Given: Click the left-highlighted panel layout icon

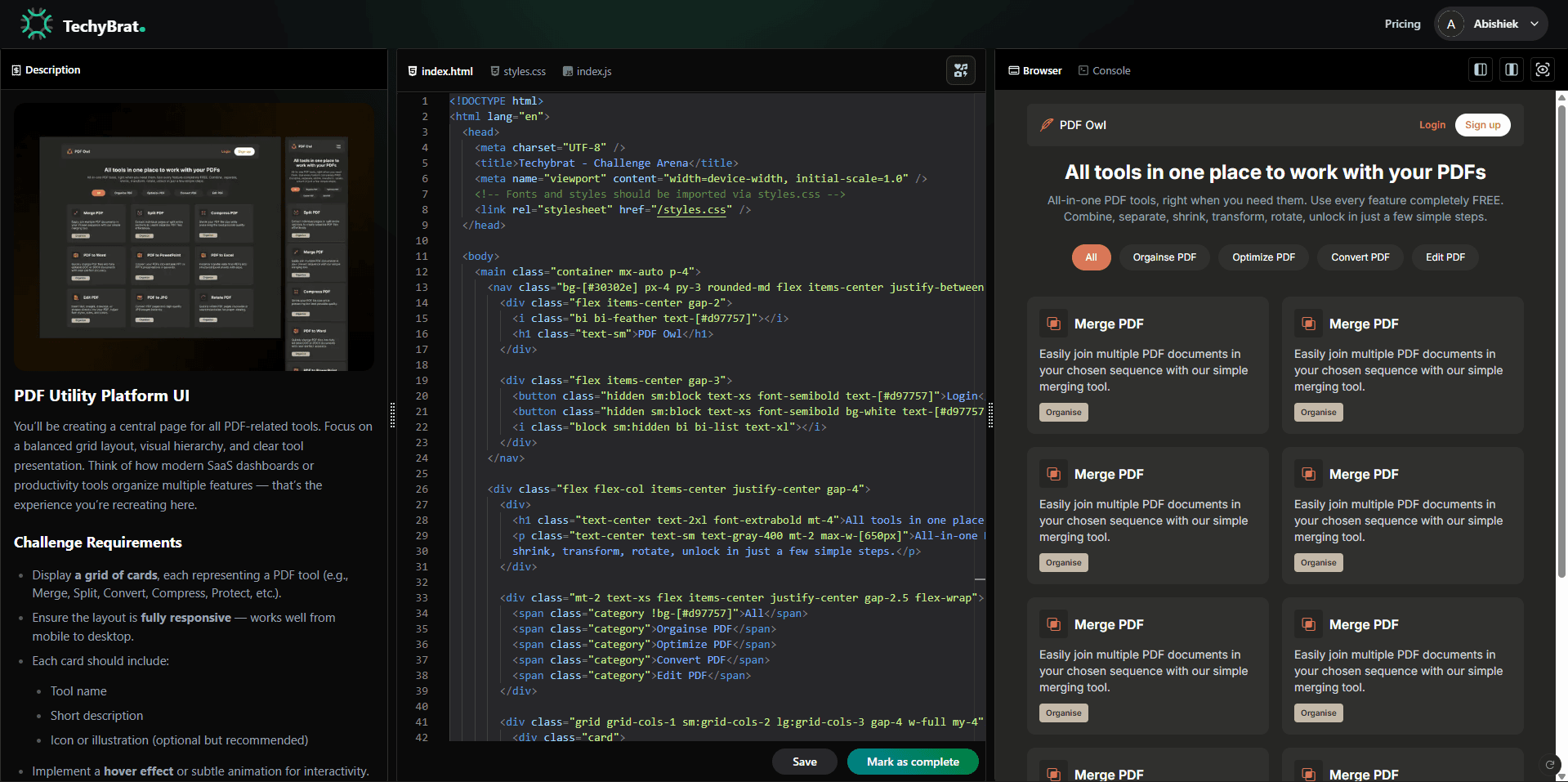Looking at the screenshot, I should tap(1480, 70).
